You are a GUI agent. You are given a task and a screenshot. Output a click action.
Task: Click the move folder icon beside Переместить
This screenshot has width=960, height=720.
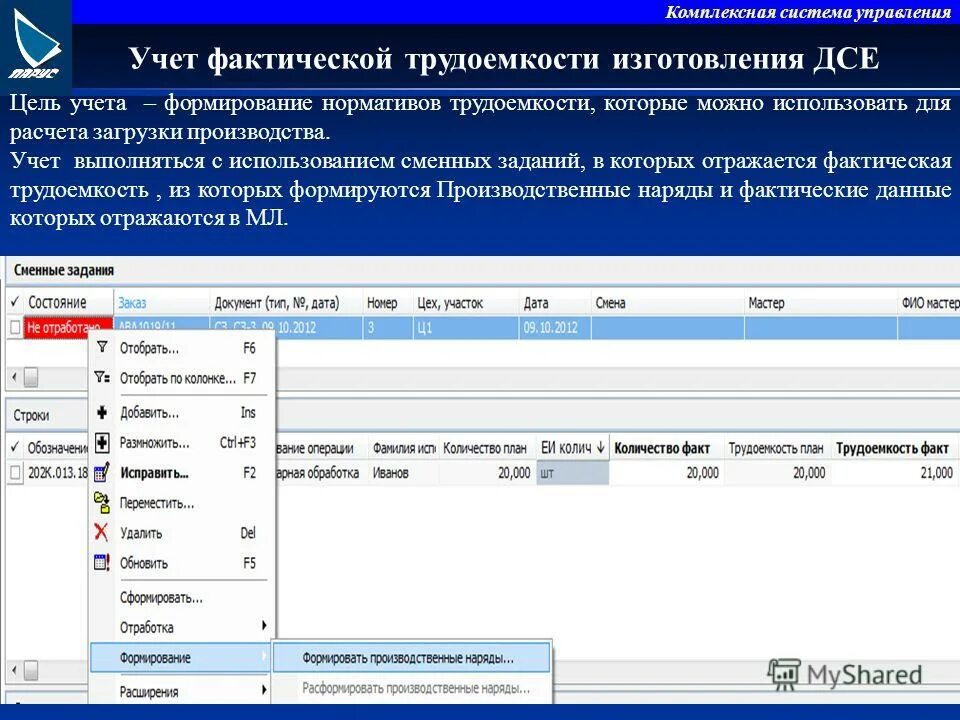coord(102,503)
